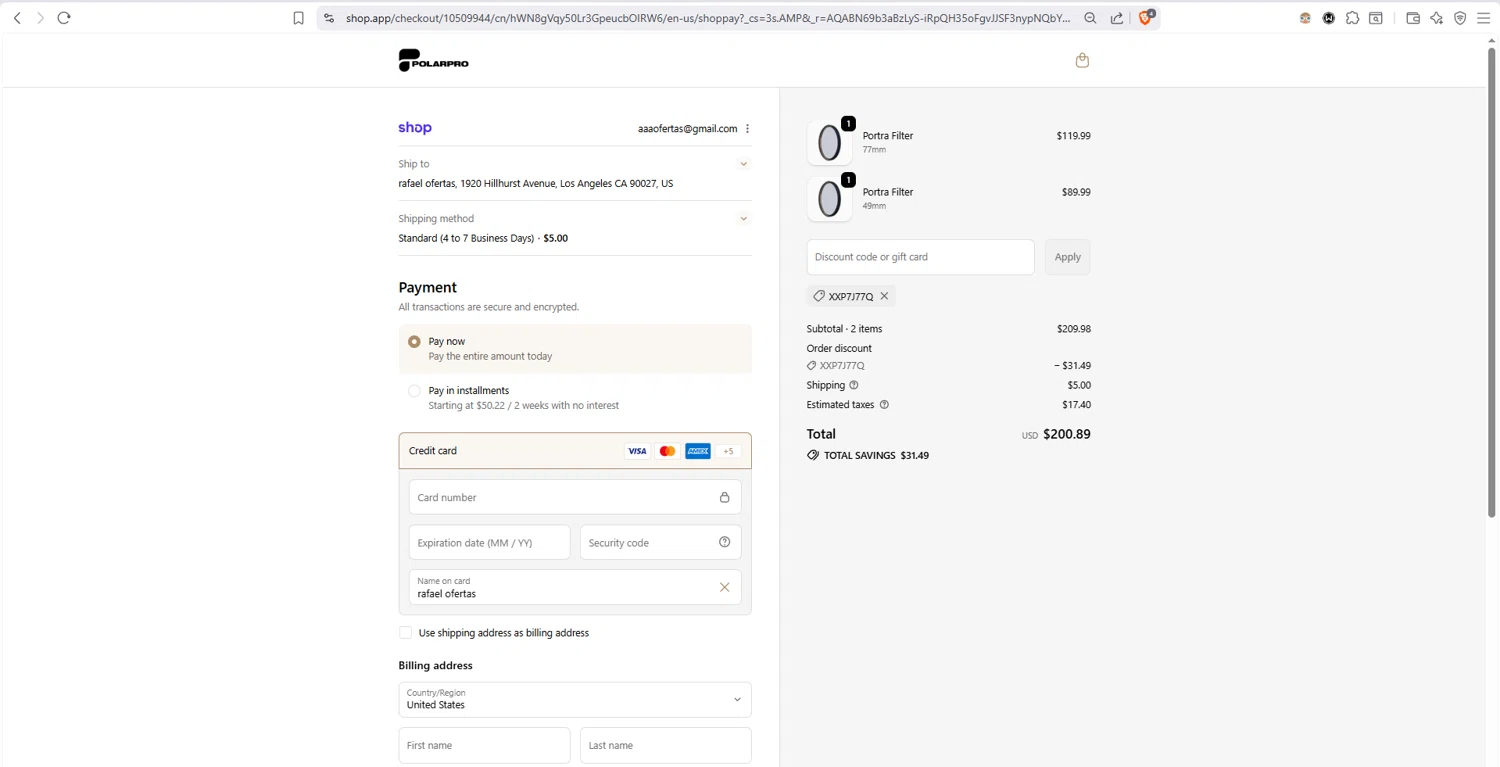
Task: Share this page via the share icon
Action: pyautogui.click(x=1117, y=18)
